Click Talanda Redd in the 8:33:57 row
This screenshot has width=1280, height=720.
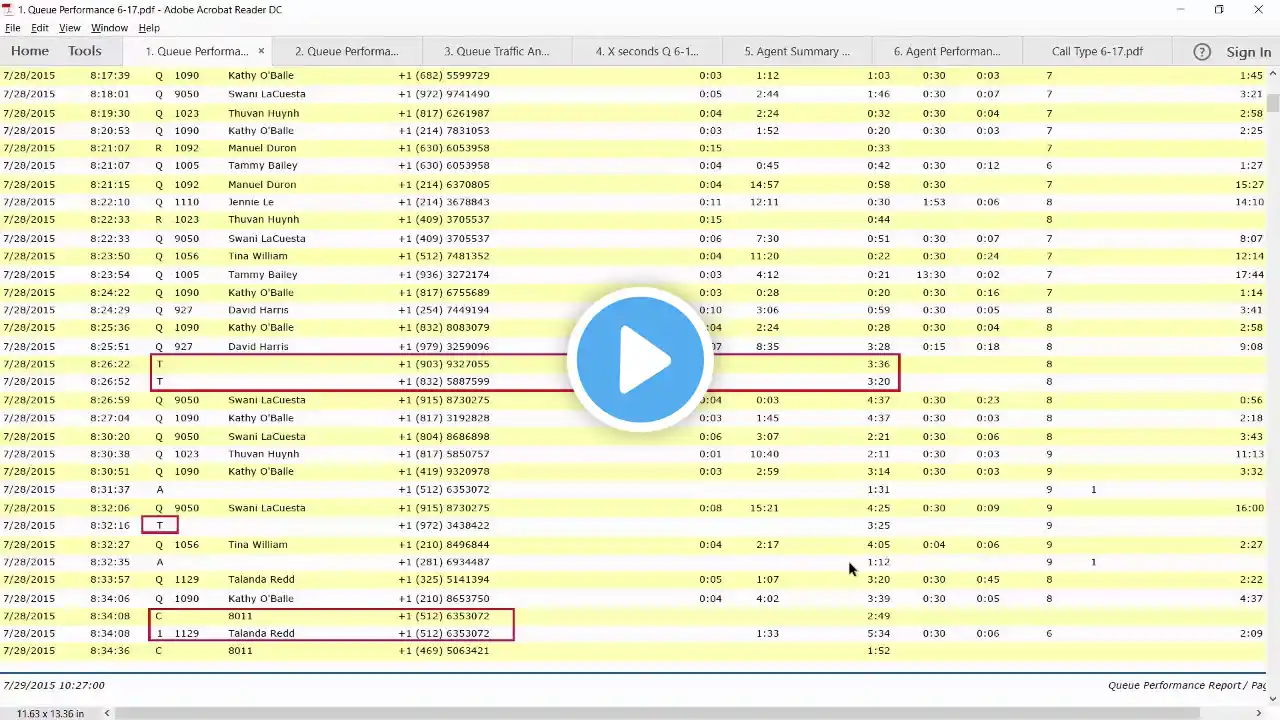click(x=263, y=579)
